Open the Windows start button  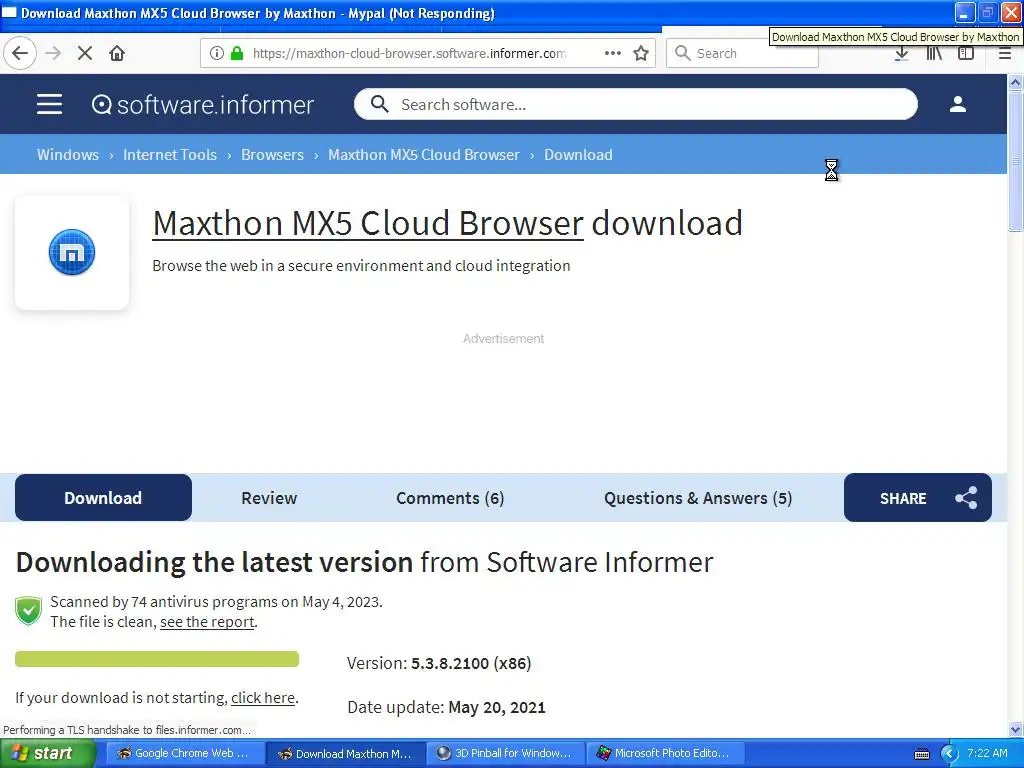[x=47, y=753]
